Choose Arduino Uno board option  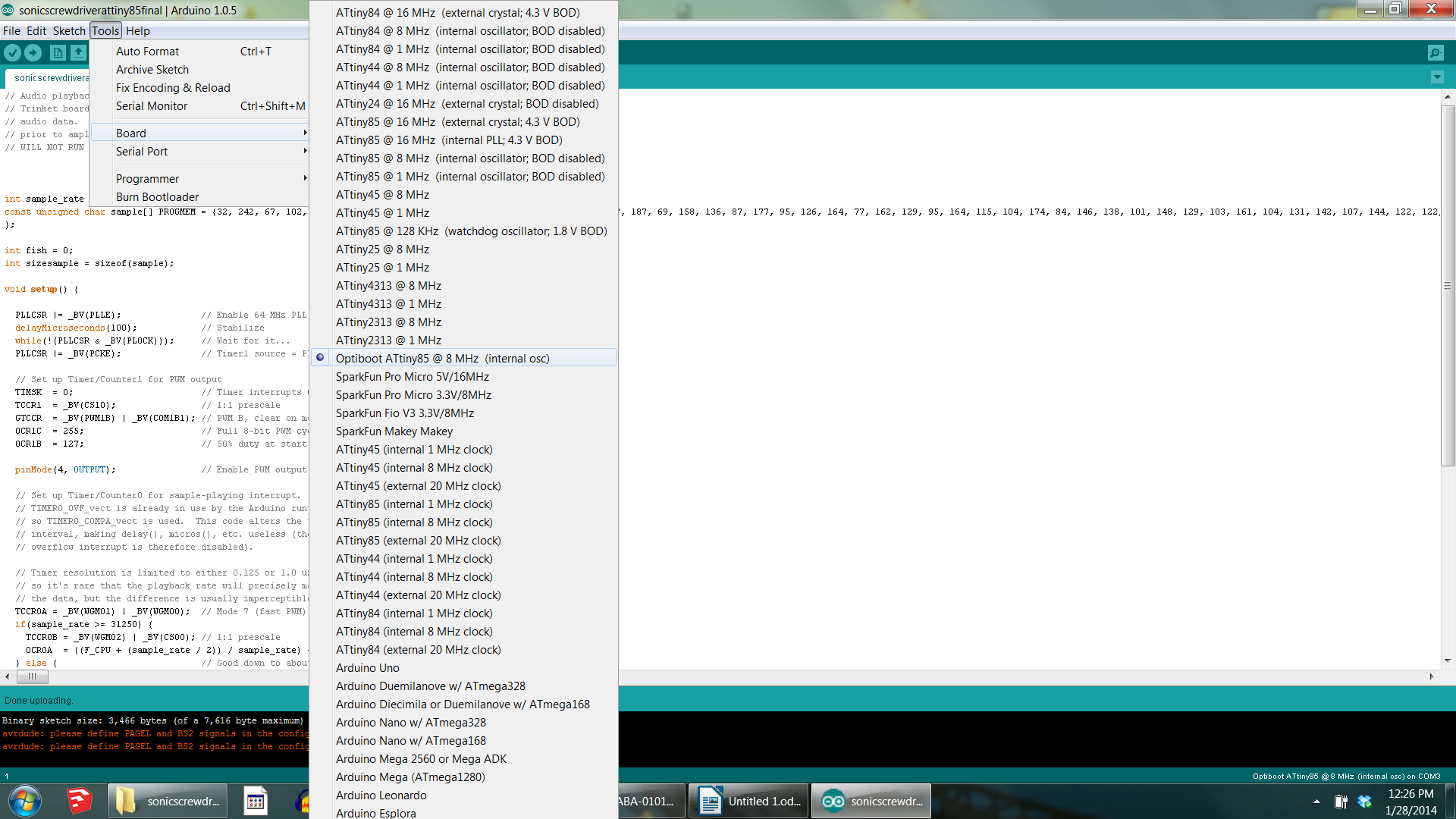[367, 668]
